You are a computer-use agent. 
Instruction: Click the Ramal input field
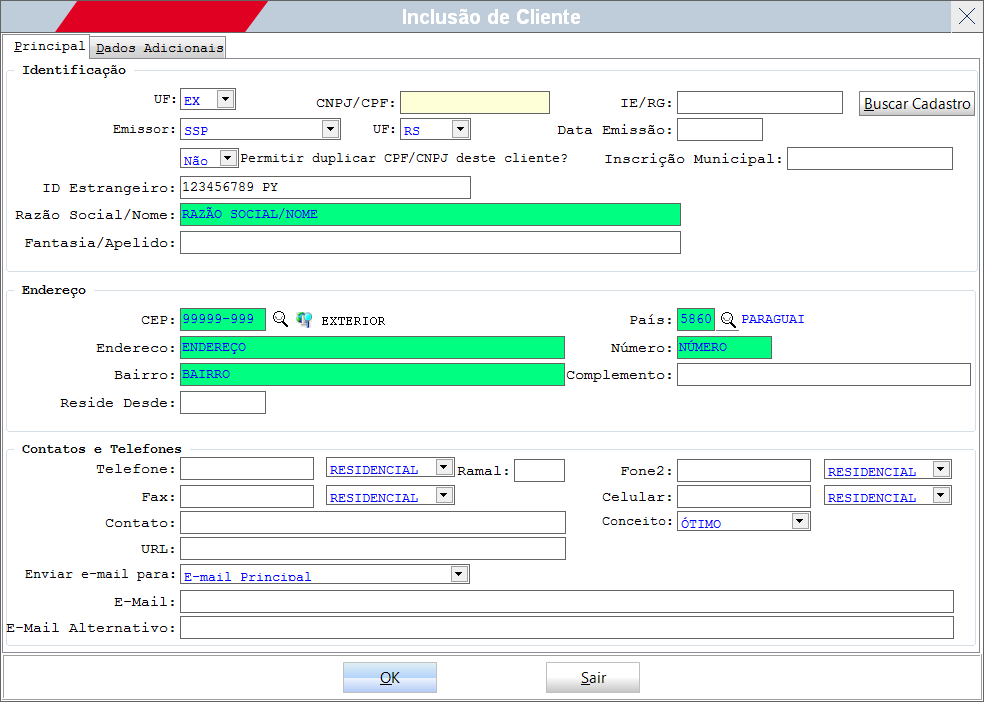[539, 471]
